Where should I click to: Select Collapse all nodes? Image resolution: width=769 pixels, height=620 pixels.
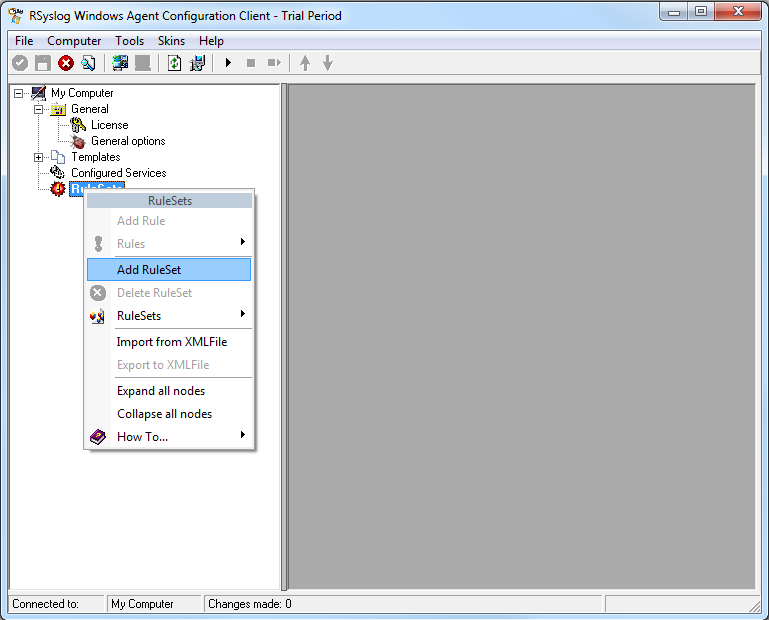coord(169,414)
